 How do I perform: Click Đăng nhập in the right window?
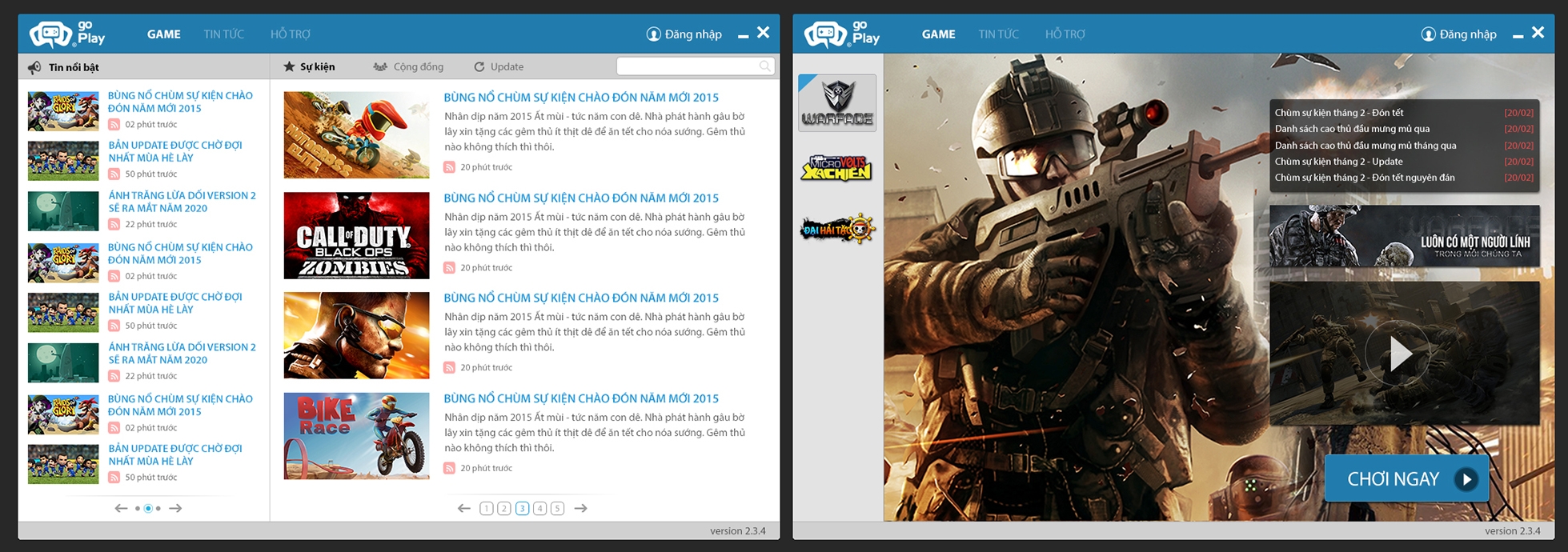(1468, 34)
